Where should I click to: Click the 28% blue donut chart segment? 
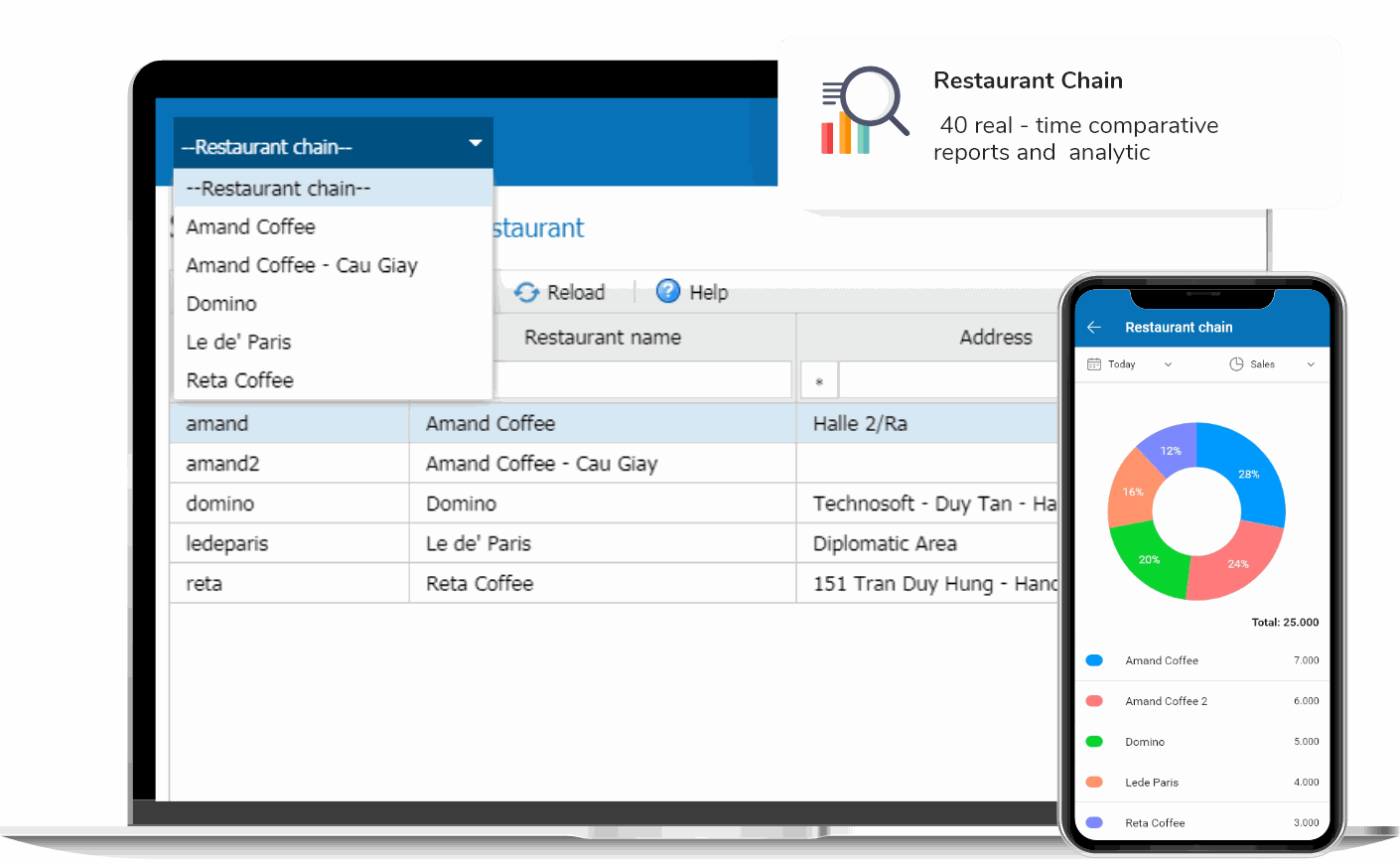coord(1249,475)
